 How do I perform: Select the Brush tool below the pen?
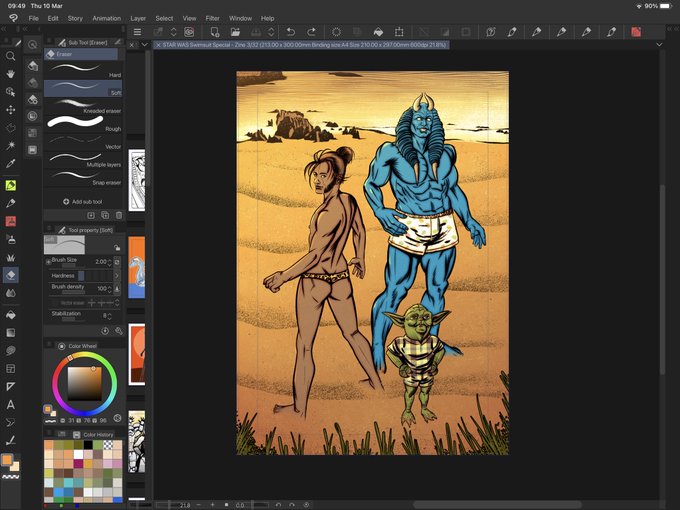click(x=10, y=203)
